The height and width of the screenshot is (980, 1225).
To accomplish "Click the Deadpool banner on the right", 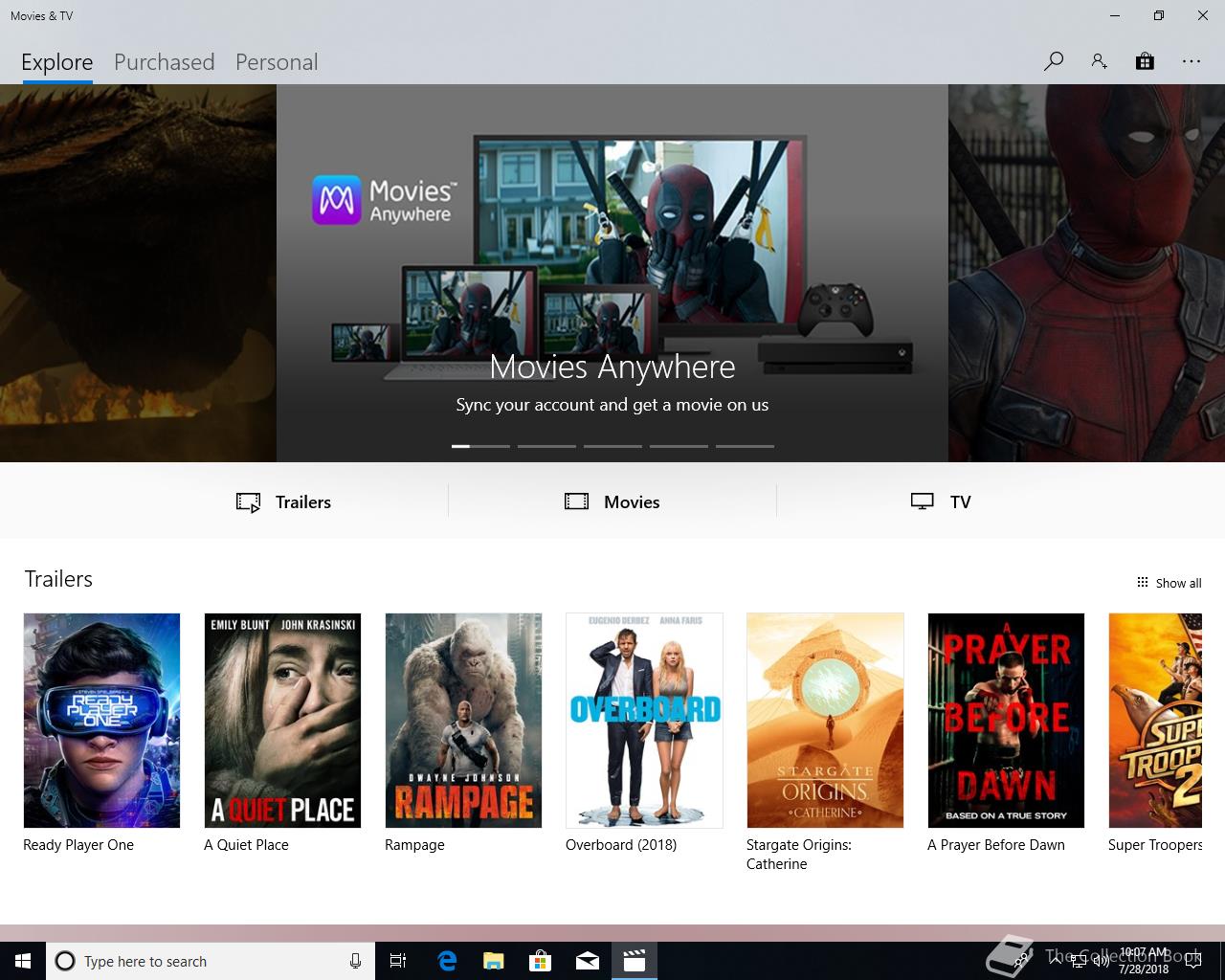I will pos(1086,273).
